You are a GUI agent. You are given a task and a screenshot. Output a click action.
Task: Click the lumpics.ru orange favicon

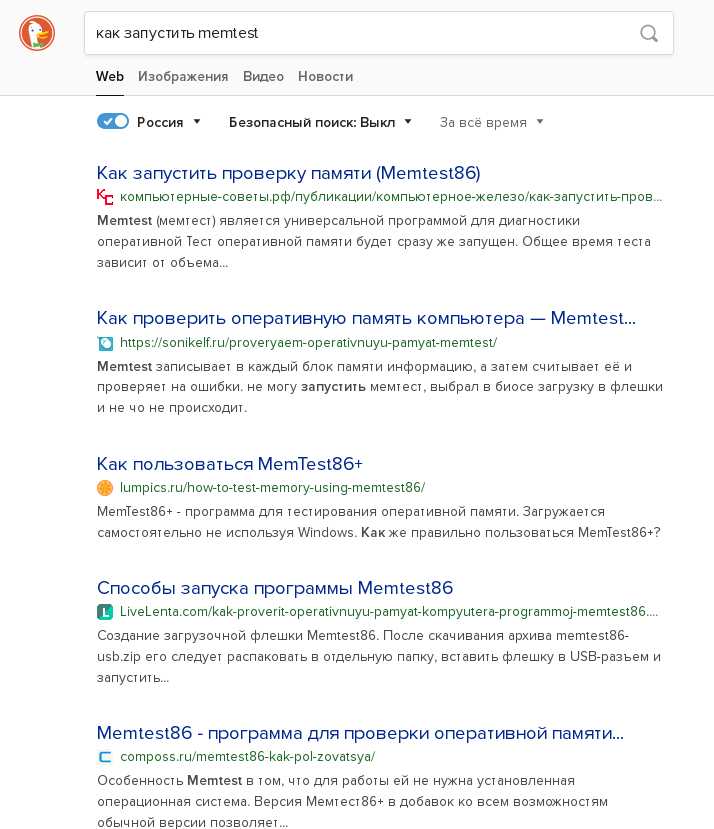105,488
